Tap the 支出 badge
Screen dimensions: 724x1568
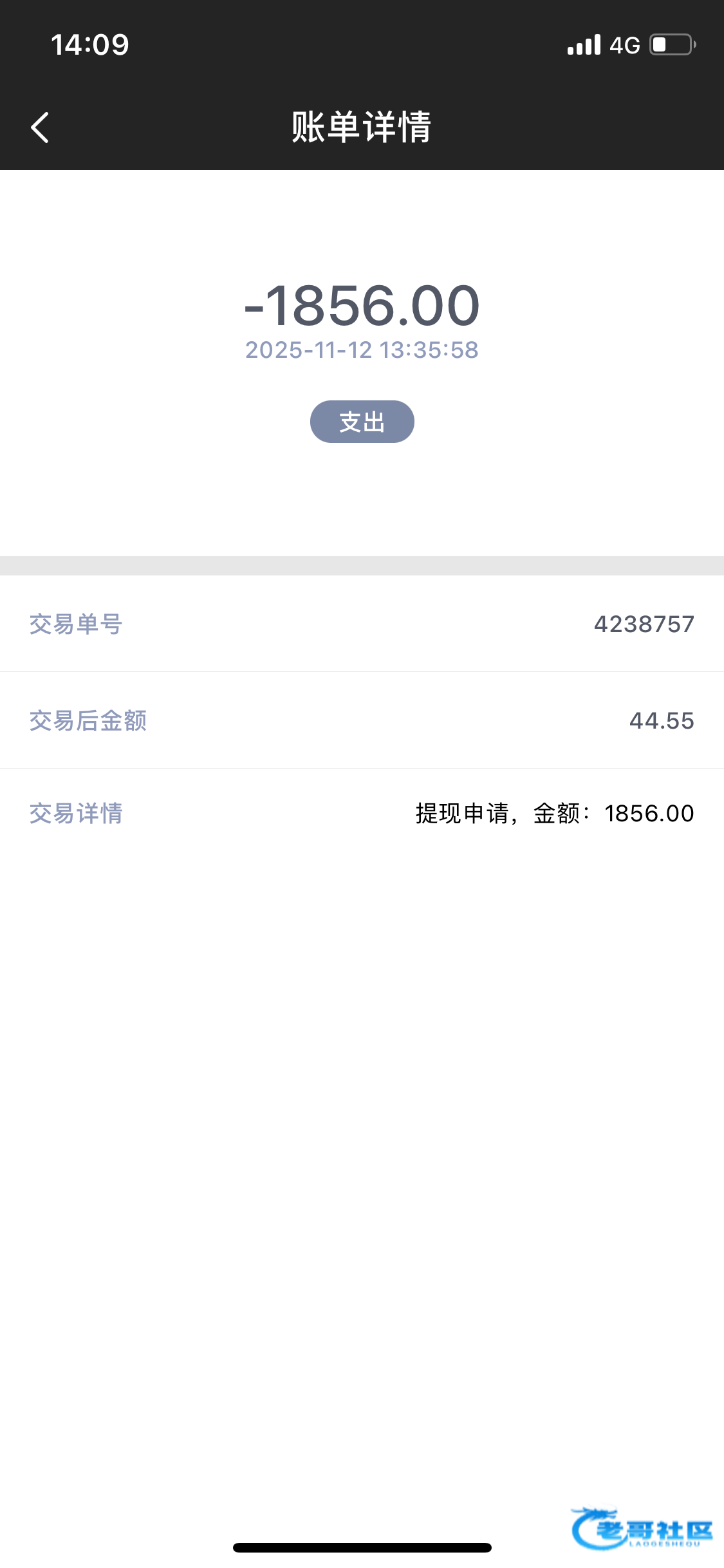point(362,422)
